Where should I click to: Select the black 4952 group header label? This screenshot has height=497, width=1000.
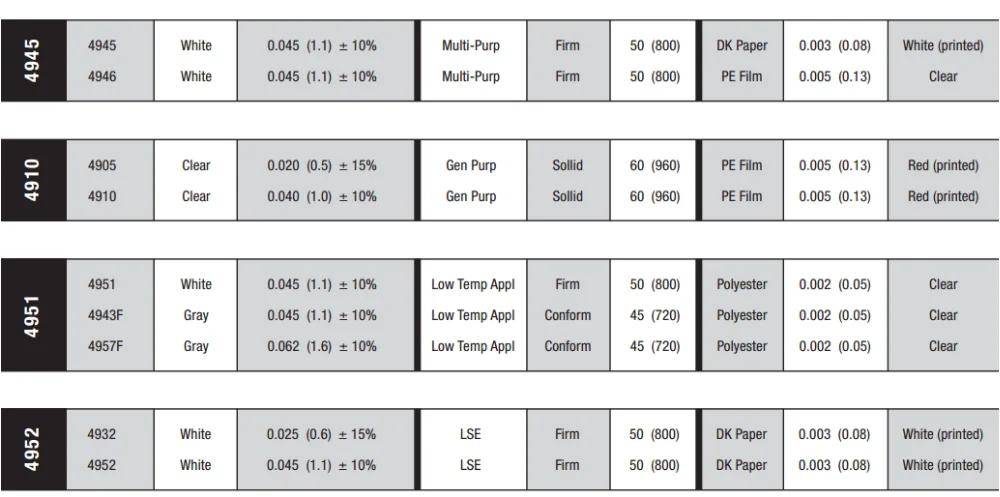click(33, 449)
